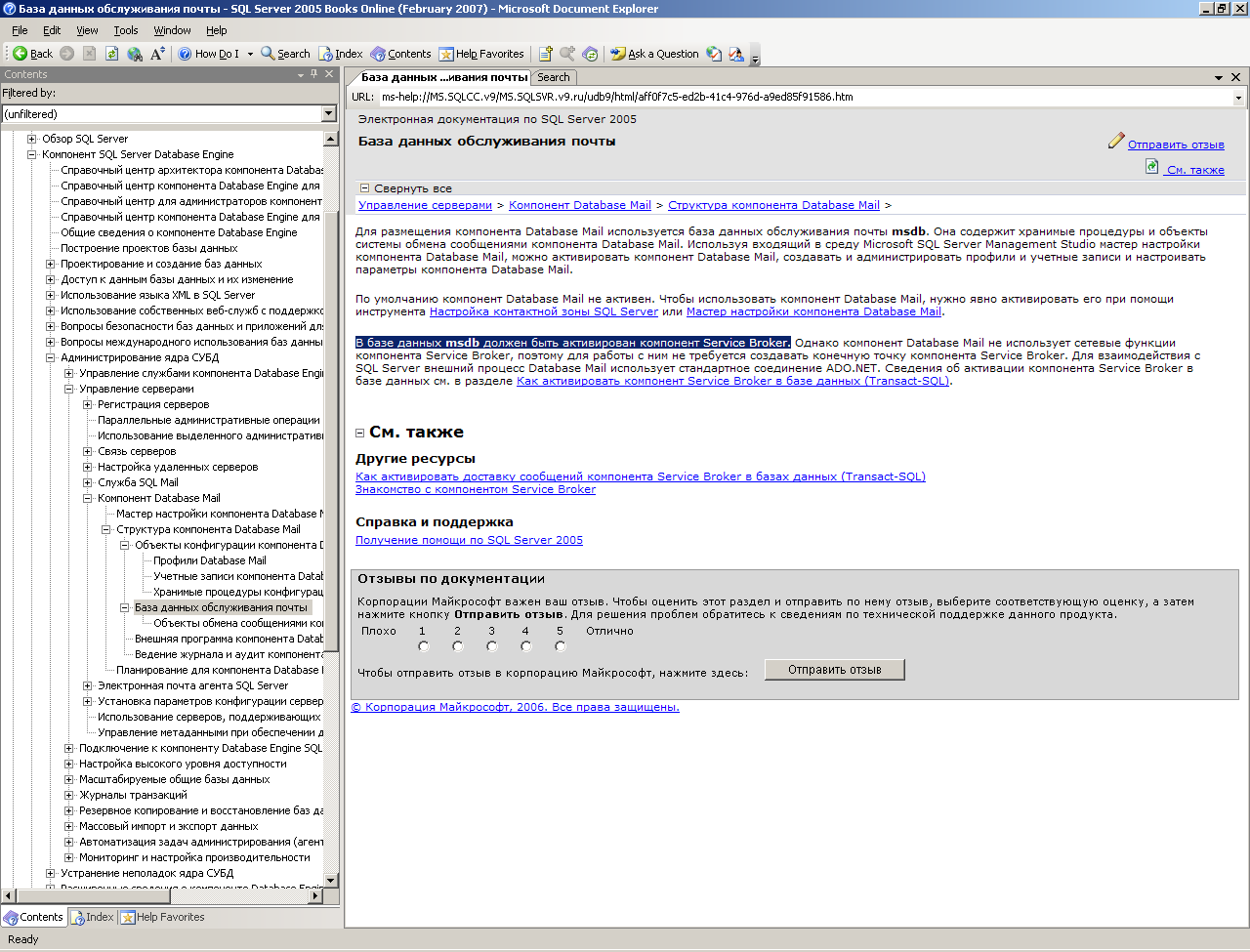Refresh the page using the toolbar icon
Viewport: 1250px width, 952px height.
111,54
